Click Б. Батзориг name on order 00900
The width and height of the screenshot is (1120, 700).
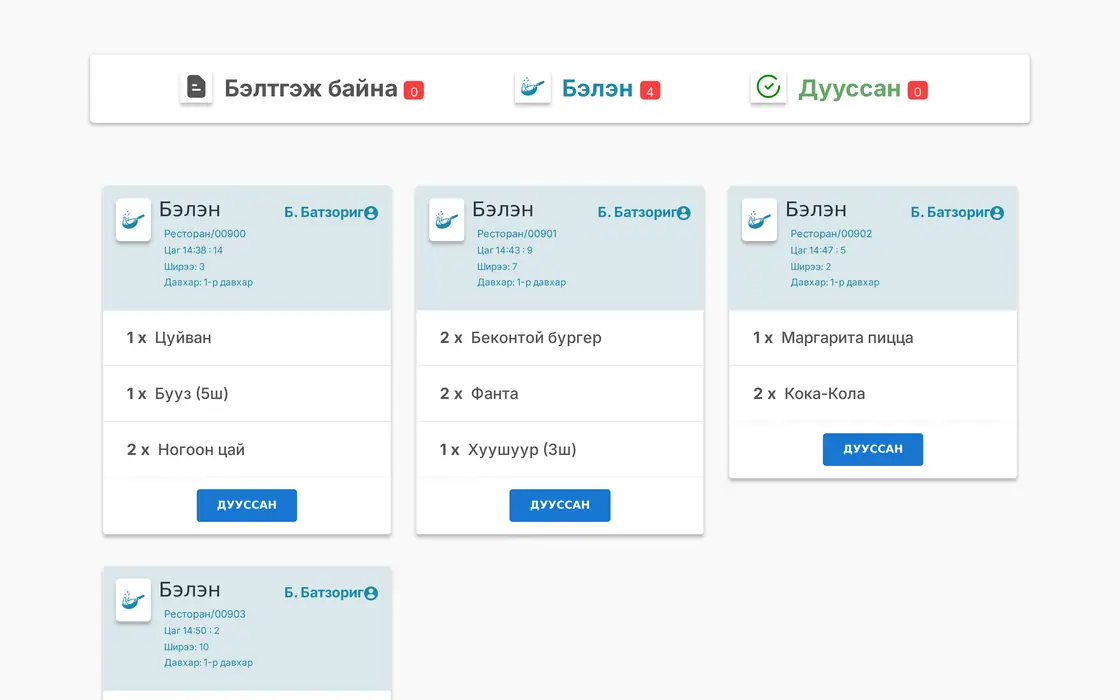coord(324,212)
